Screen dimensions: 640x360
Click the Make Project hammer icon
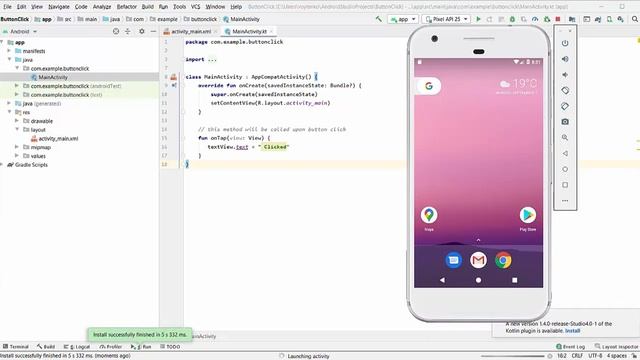379,19
